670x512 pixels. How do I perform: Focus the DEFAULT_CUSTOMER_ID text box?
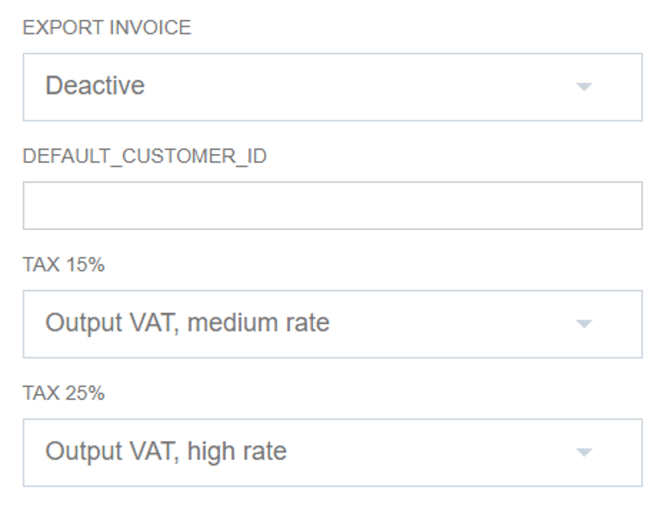click(332, 206)
